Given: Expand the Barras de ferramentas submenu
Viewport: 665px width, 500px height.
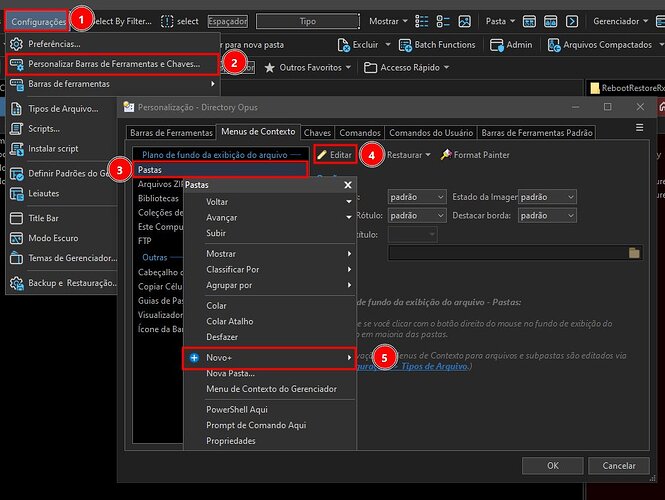Looking at the screenshot, I should [x=112, y=84].
